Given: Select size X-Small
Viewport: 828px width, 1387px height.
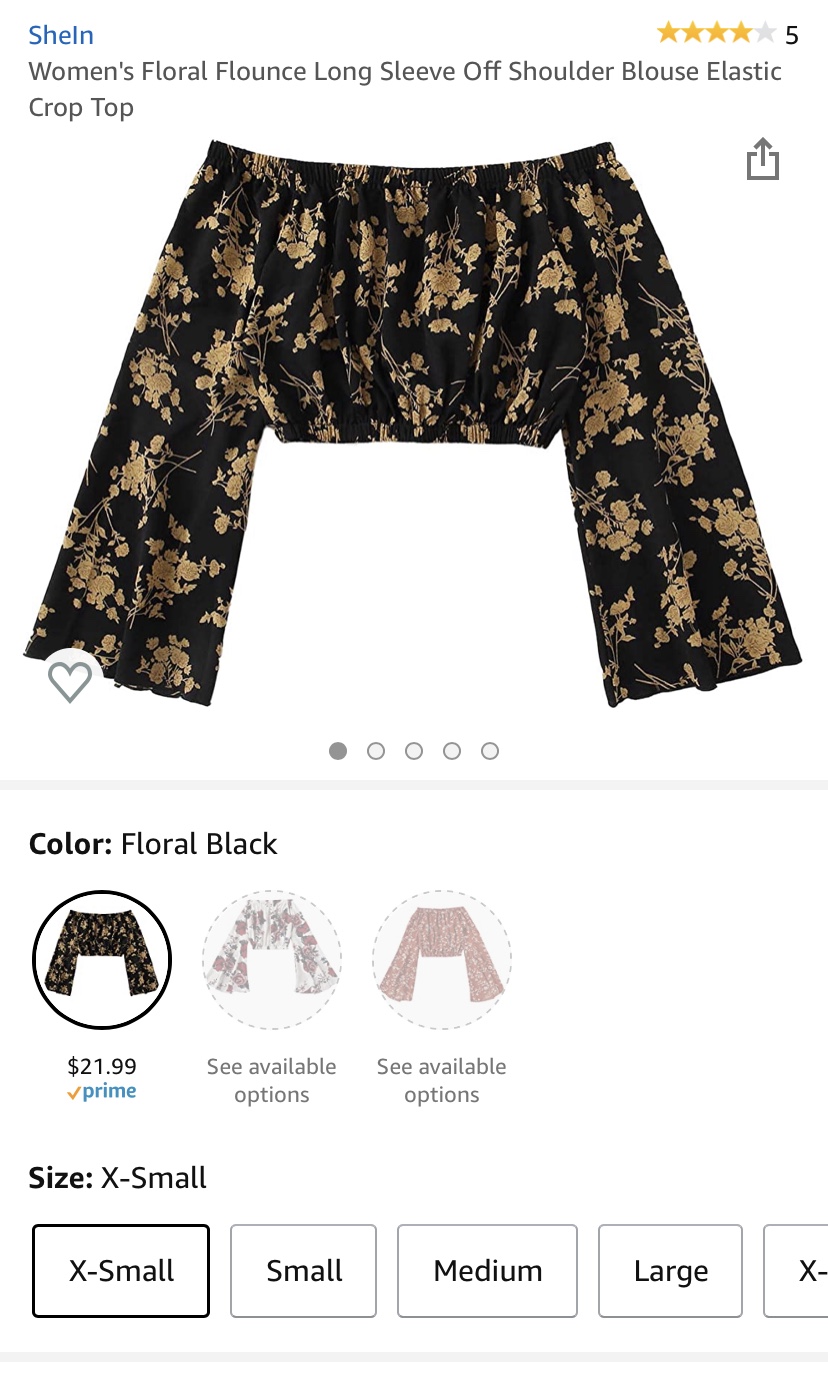Looking at the screenshot, I should pos(121,1271).
